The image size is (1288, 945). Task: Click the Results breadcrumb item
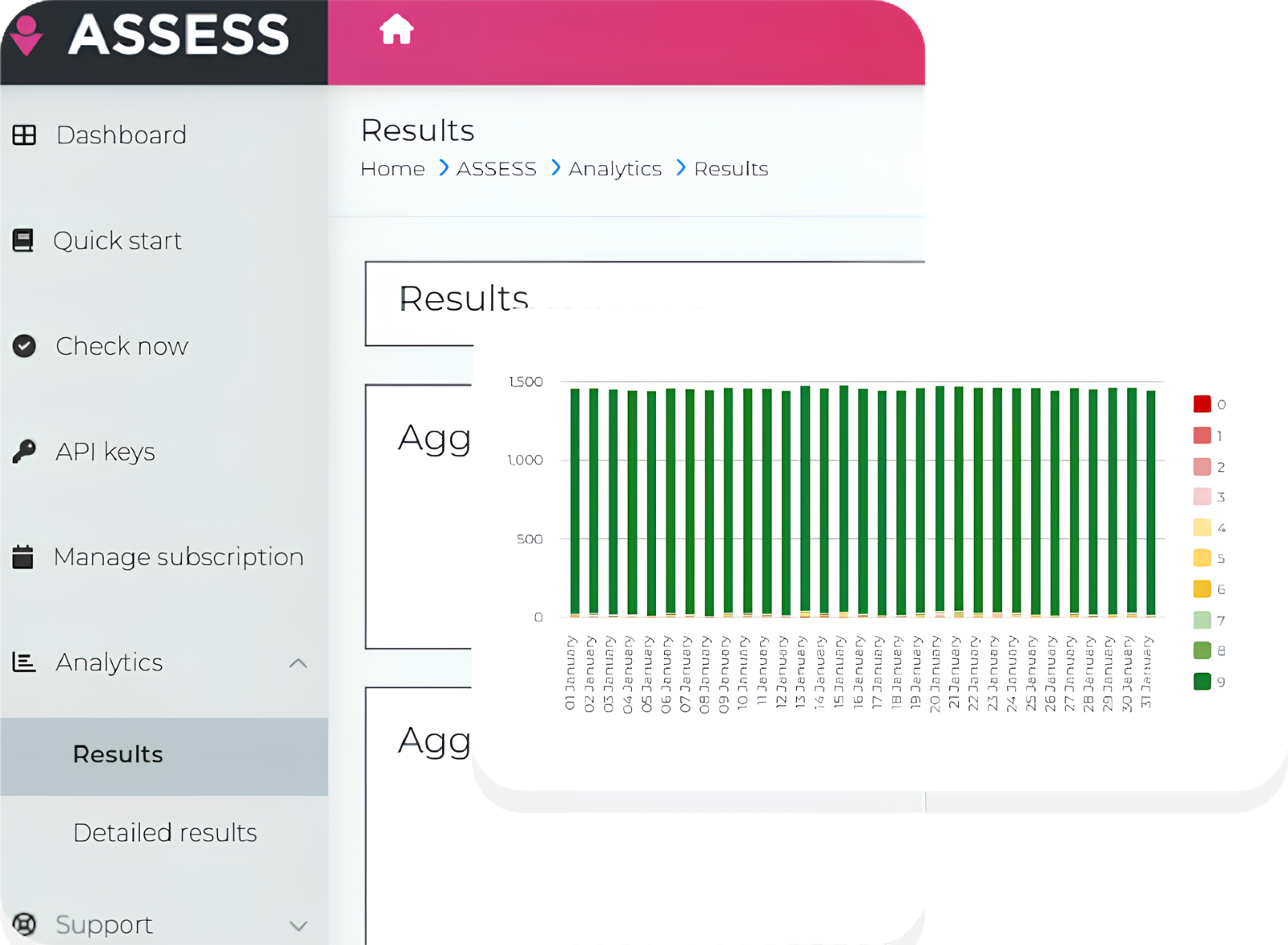pyautogui.click(x=731, y=168)
